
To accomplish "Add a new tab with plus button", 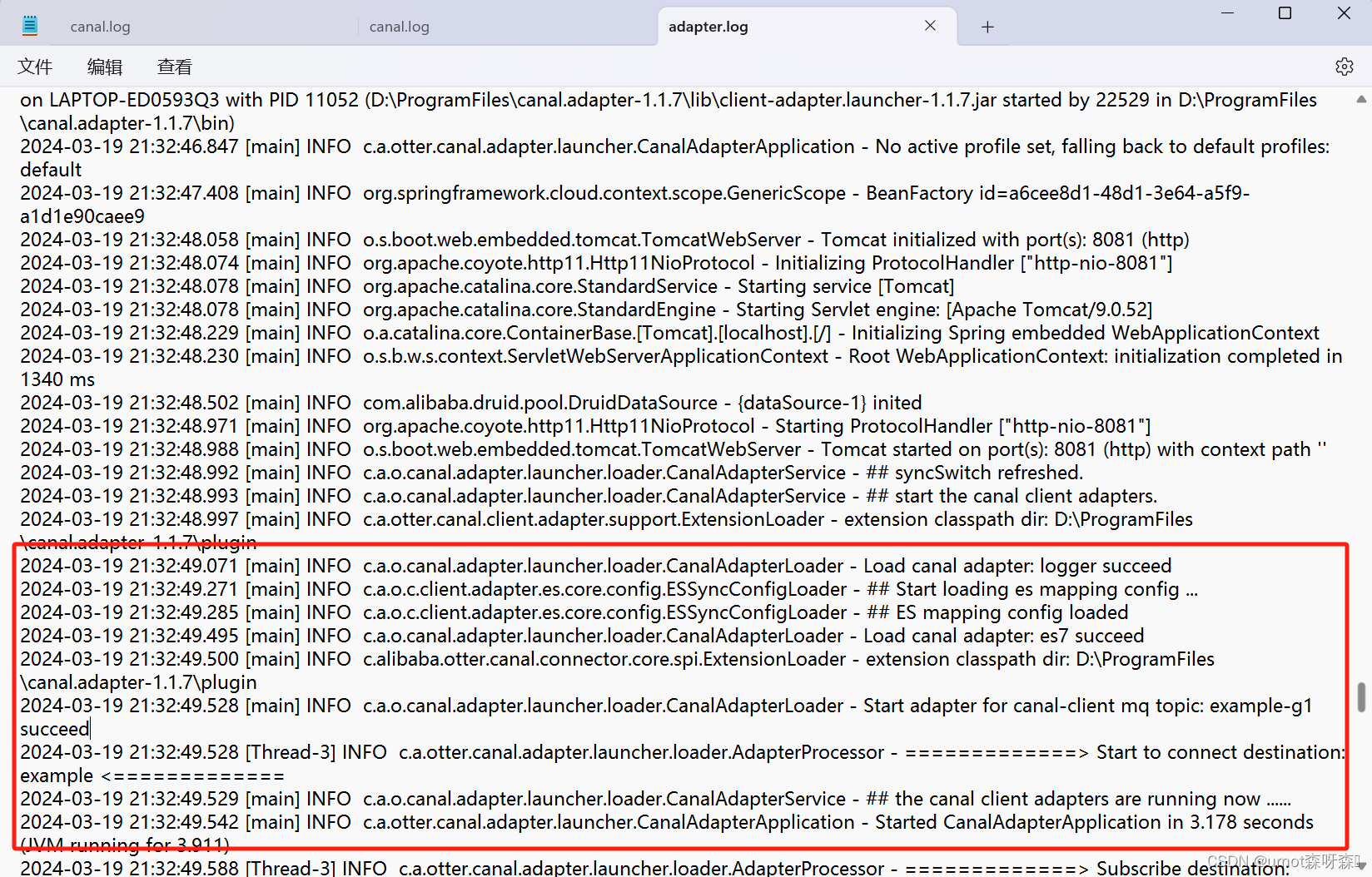I will point(987,27).
